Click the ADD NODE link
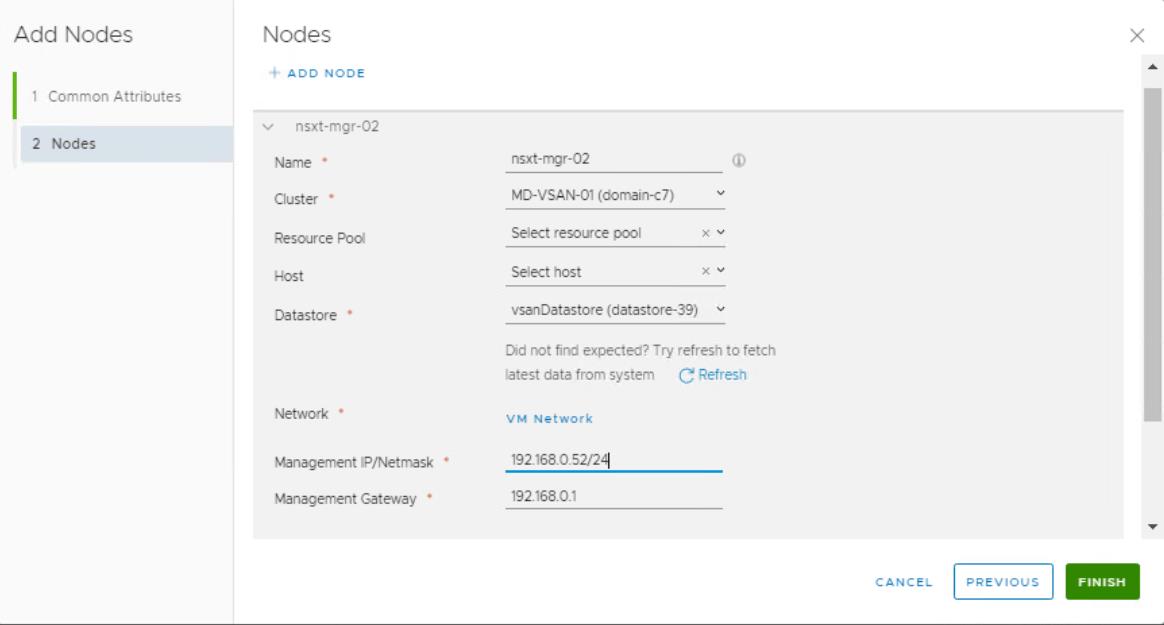This screenshot has height=625, width=1164. click(x=326, y=73)
